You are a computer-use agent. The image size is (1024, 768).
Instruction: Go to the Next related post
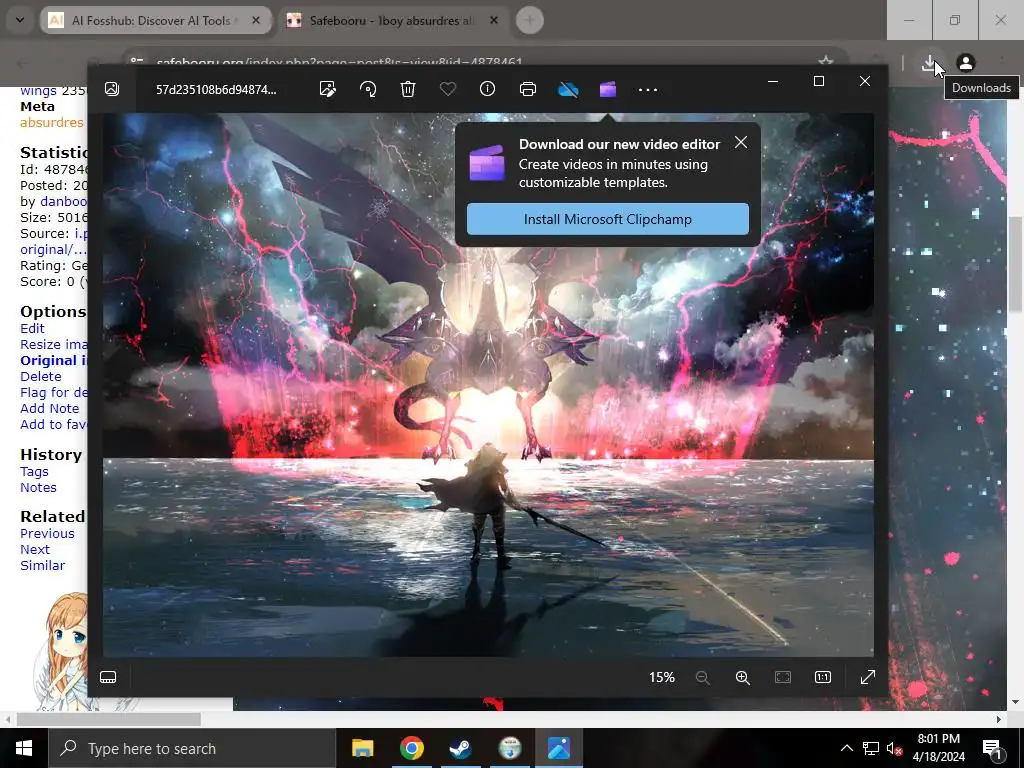point(35,550)
